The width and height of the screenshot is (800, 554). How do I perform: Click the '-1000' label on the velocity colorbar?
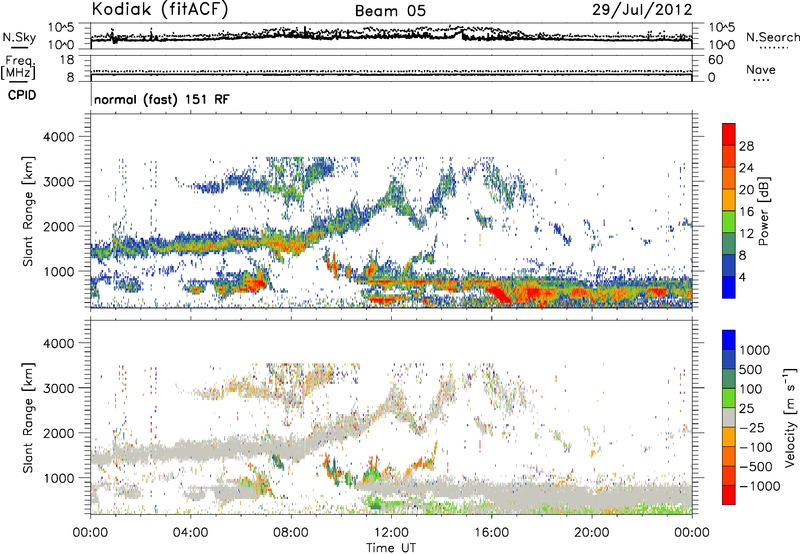point(759,486)
